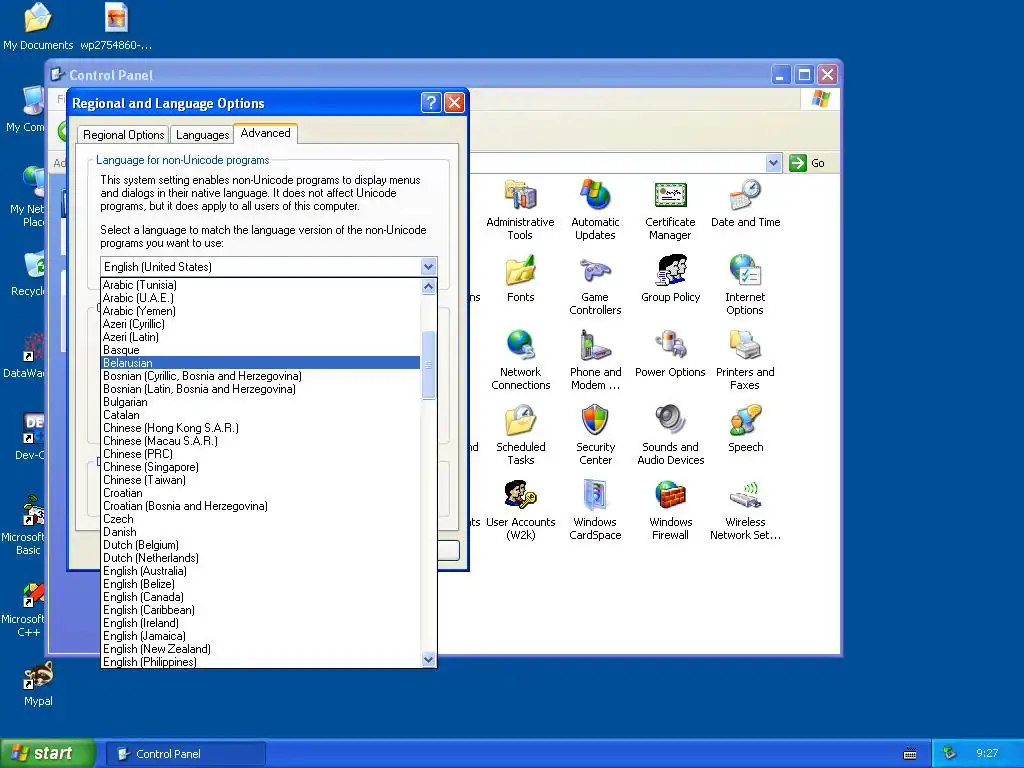Viewport: 1024px width, 768px height.
Task: Choose English (Philippines) from list
Action: point(261,662)
